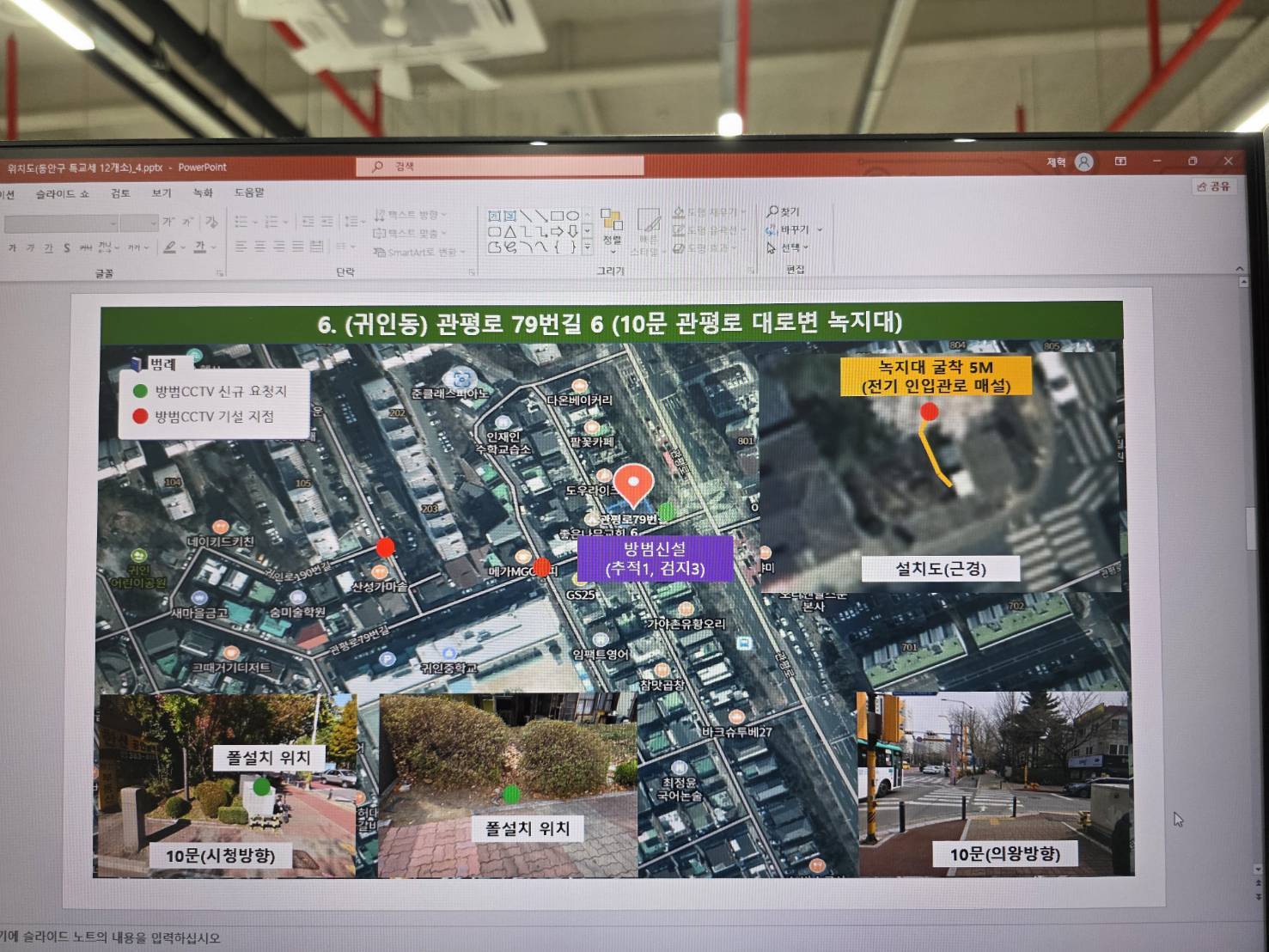The width and height of the screenshot is (1269, 952).
Task: Open the font name combo box
Action: click(60, 223)
